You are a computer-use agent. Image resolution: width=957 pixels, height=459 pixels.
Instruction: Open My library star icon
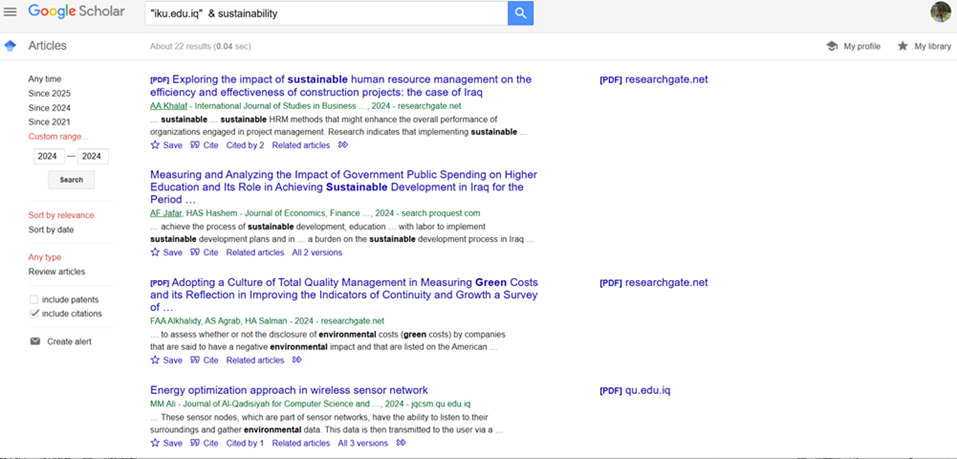click(903, 46)
